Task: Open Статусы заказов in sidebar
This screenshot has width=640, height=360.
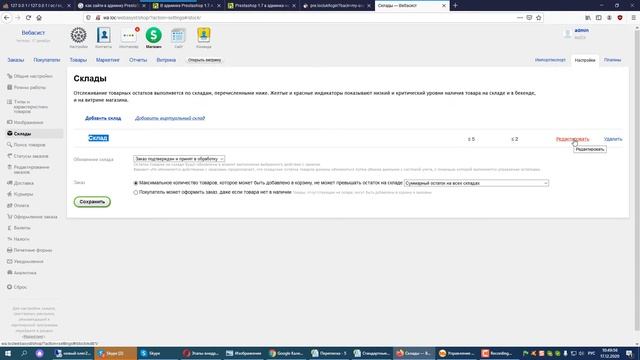Action: [x=31, y=156]
